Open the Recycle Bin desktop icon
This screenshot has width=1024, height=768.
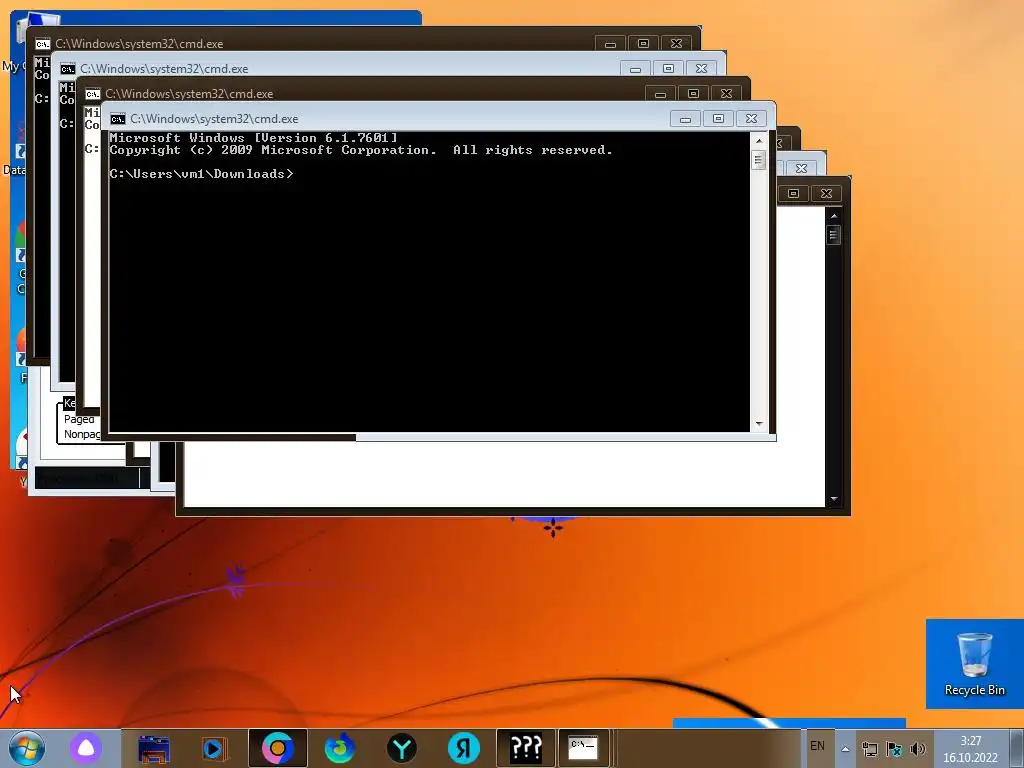(974, 664)
